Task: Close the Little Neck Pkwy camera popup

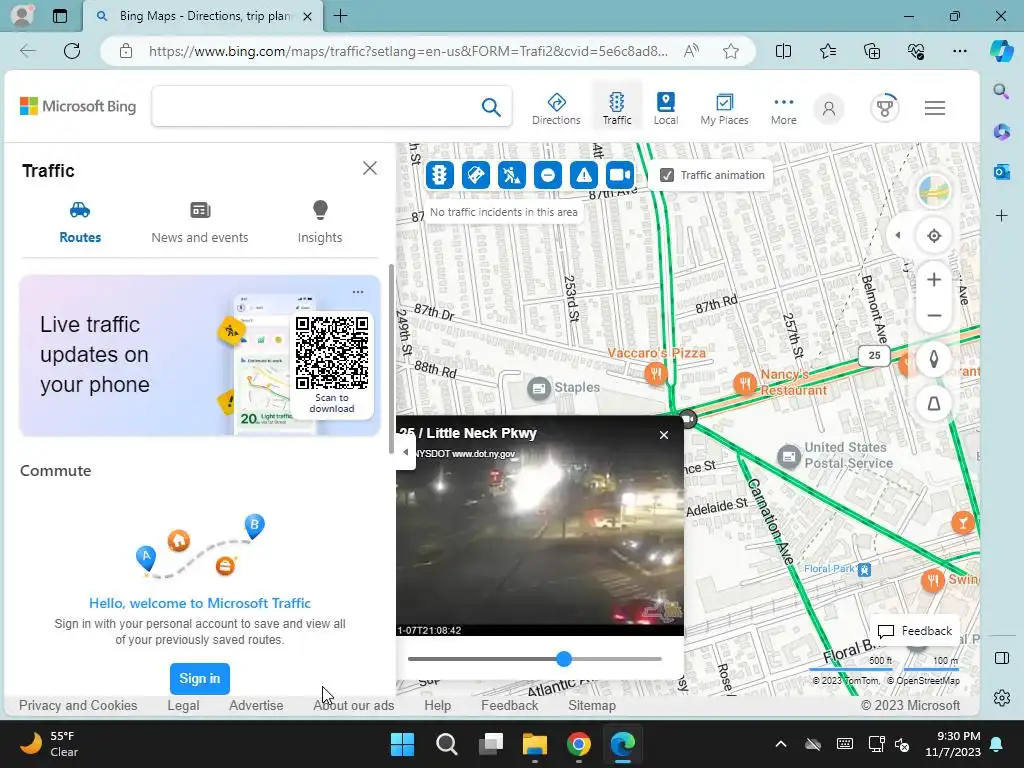Action: 664,435
